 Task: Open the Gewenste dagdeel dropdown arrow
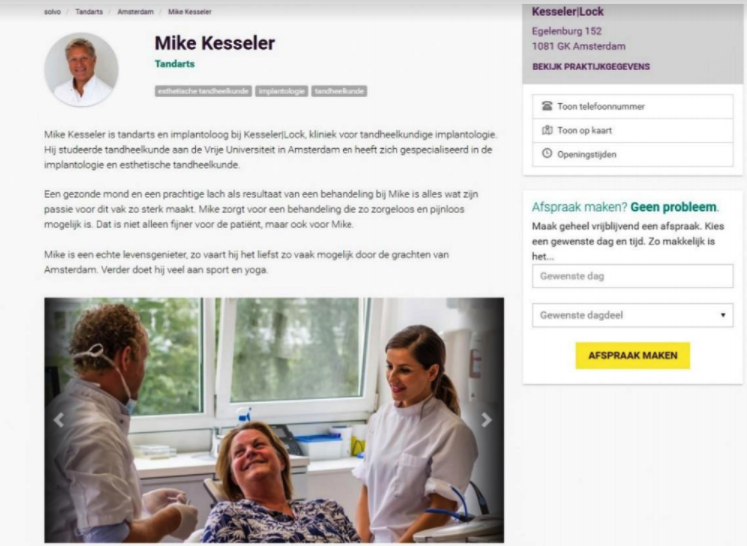(723, 315)
